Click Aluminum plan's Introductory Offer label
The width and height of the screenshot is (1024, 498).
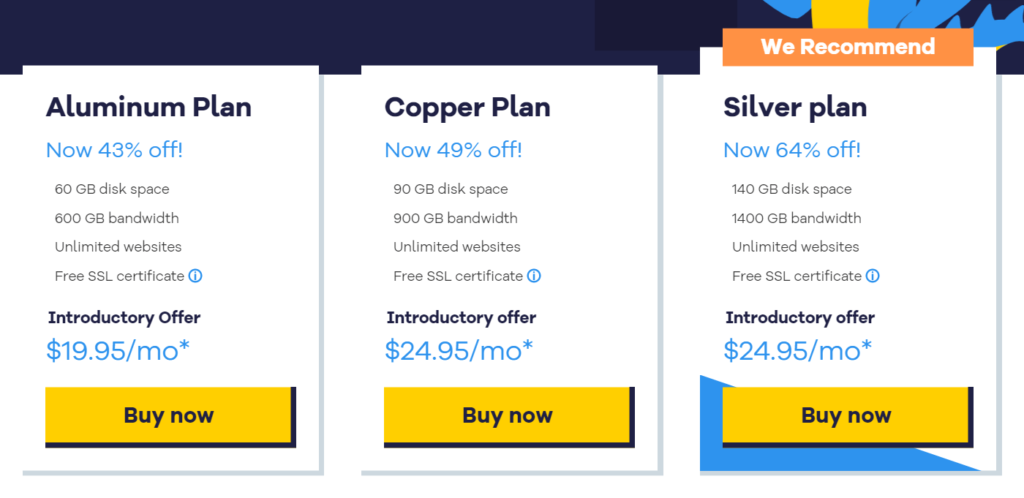click(x=124, y=318)
